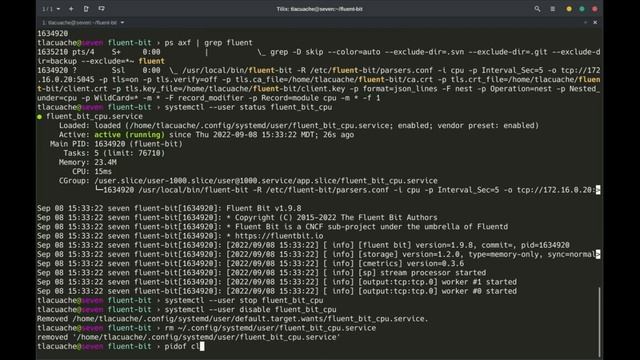Click the window title 'Tilix: tlacuache@seven'
The height and width of the screenshot is (360, 640).
[320, 9]
